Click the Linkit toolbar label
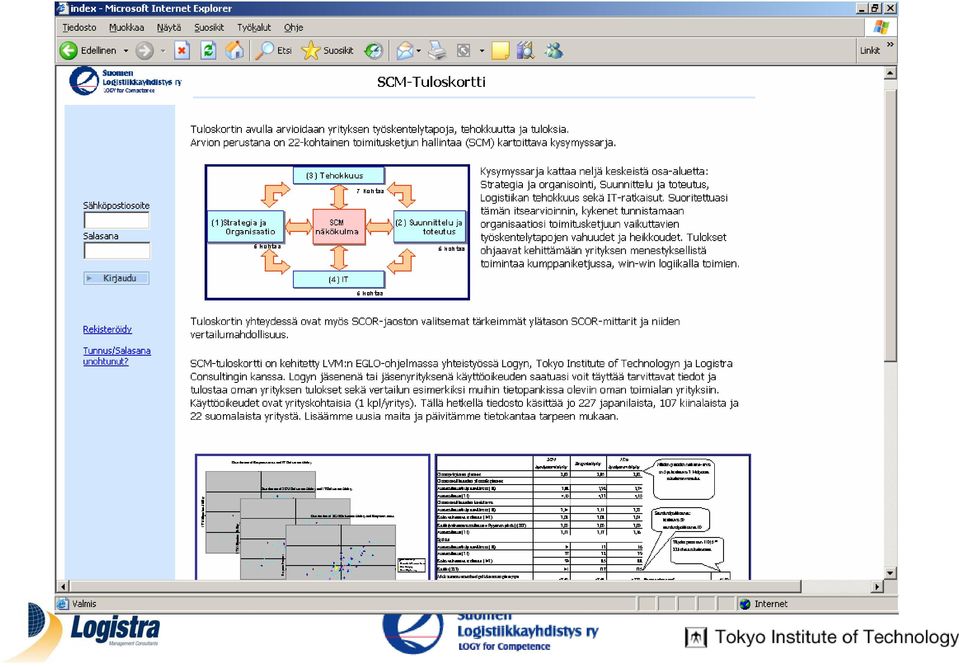The width and height of the screenshot is (959, 667). click(x=870, y=51)
